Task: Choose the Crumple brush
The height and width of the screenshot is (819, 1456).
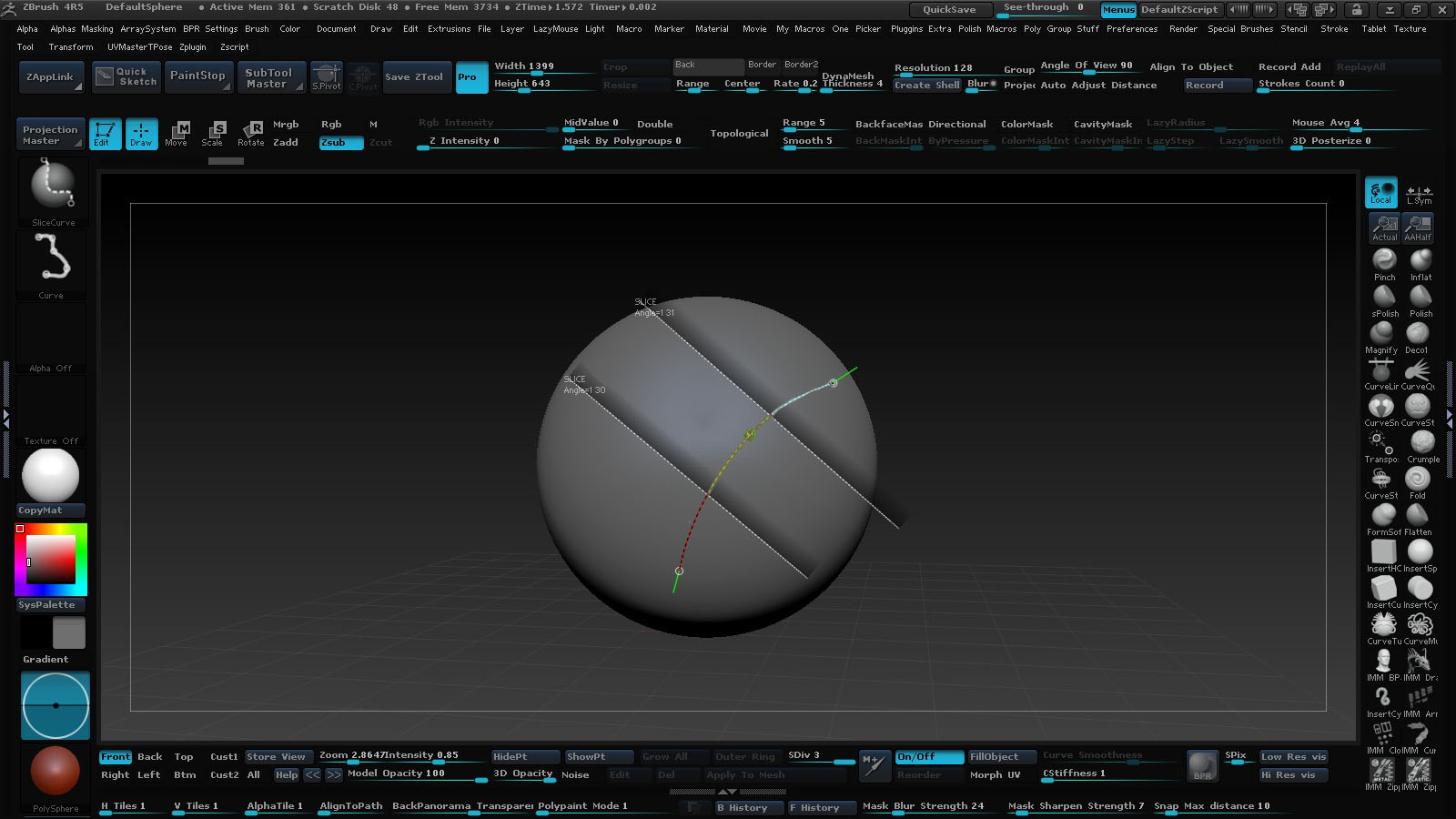Action: coord(1422,446)
